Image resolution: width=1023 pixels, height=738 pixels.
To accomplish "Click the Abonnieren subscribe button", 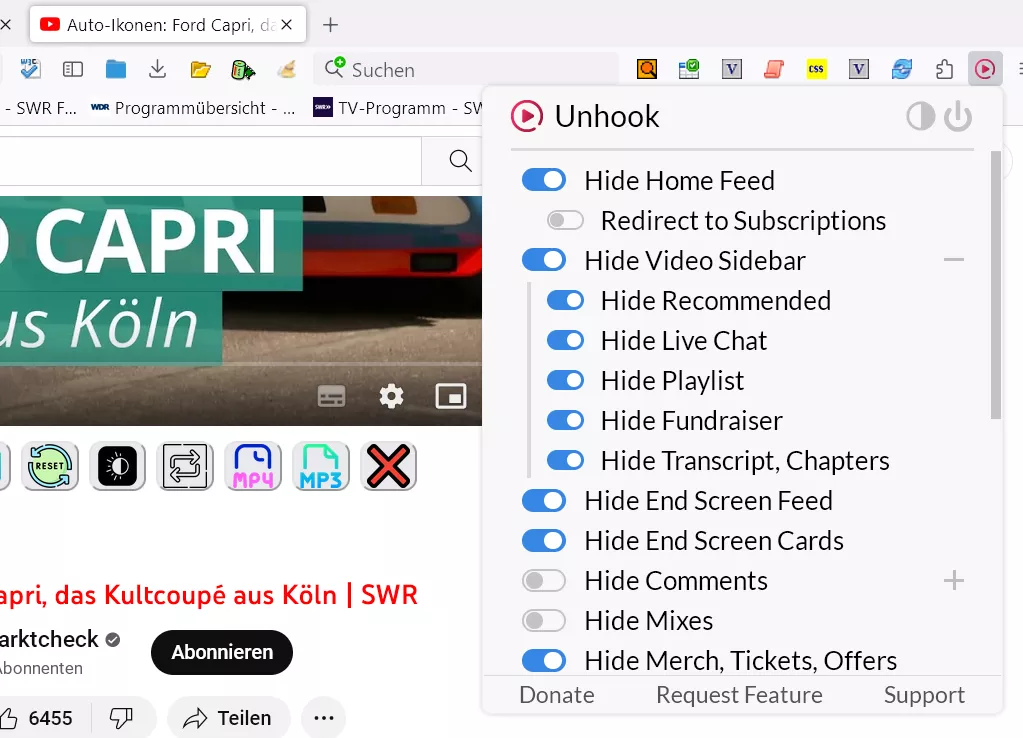I will (222, 652).
